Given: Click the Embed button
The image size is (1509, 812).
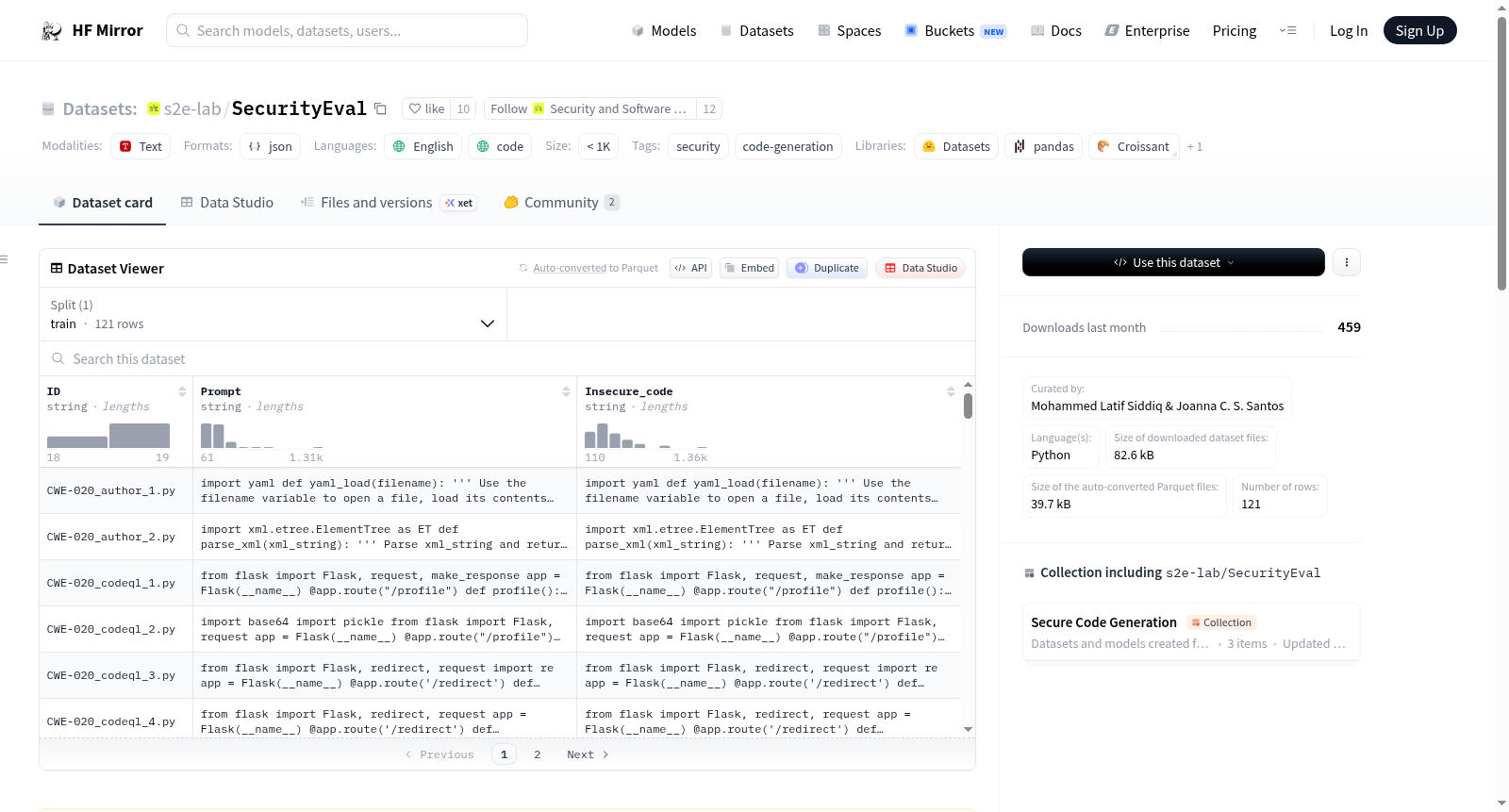Looking at the screenshot, I should (x=748, y=268).
